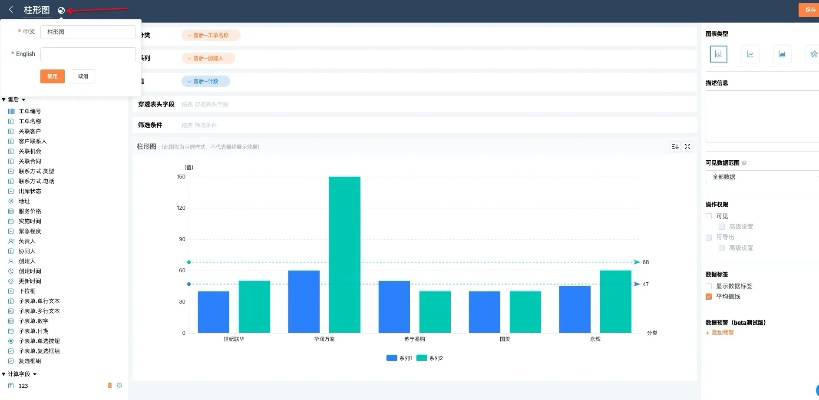This screenshot has height=400, width=819.
Task: Click the orange save button at top right
Action: coord(808,9)
